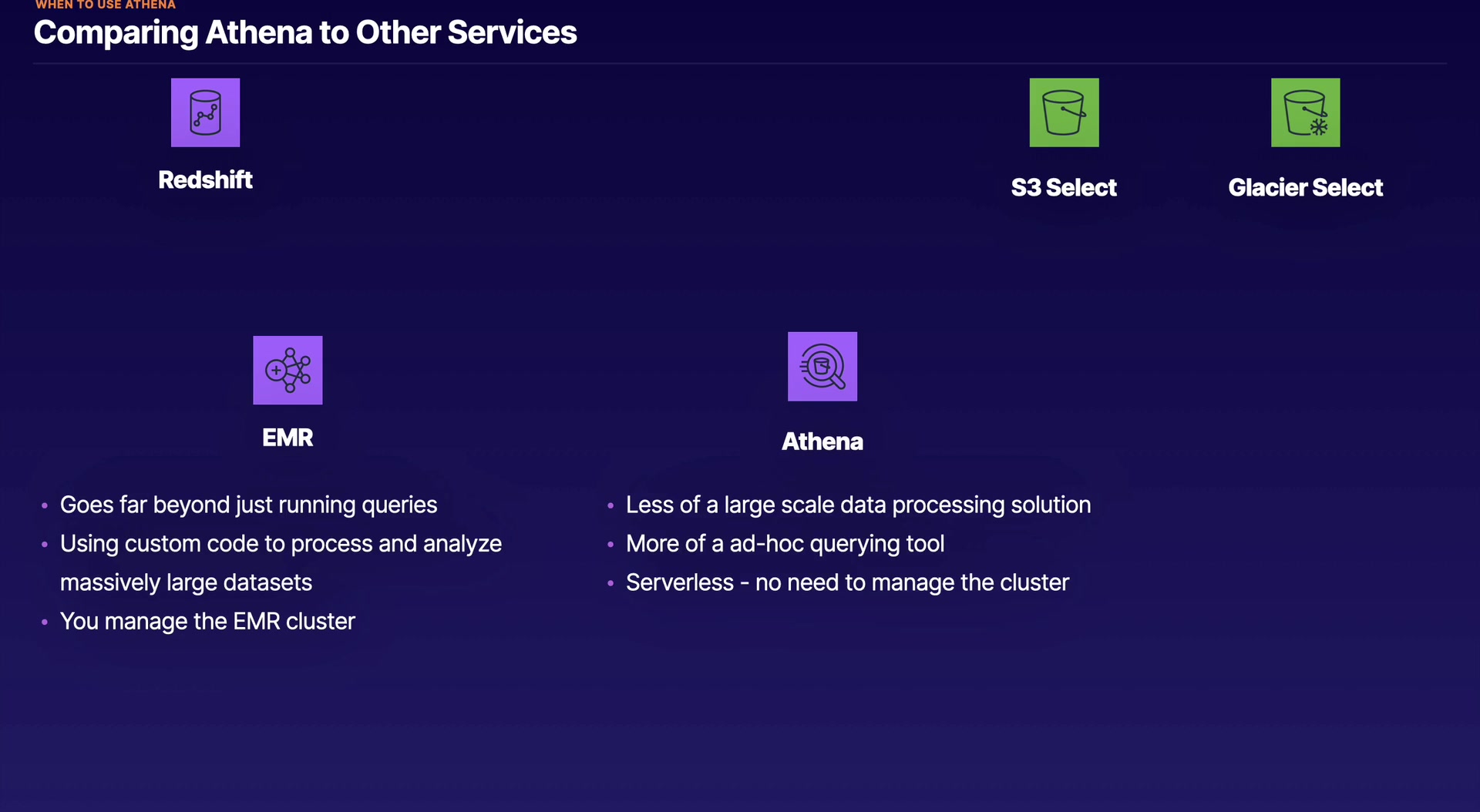
Task: Click 'Using custom code to process and analyze' line
Action: click(x=281, y=544)
